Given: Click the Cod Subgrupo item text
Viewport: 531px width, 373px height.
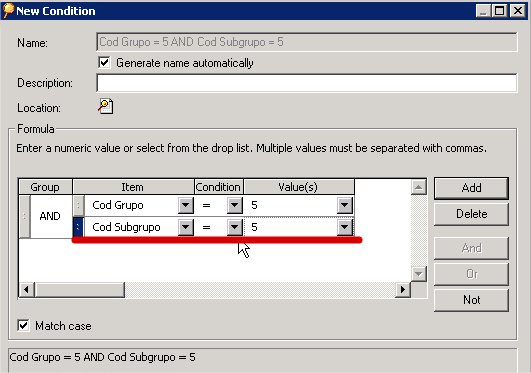Looking at the screenshot, I should tap(126, 227).
